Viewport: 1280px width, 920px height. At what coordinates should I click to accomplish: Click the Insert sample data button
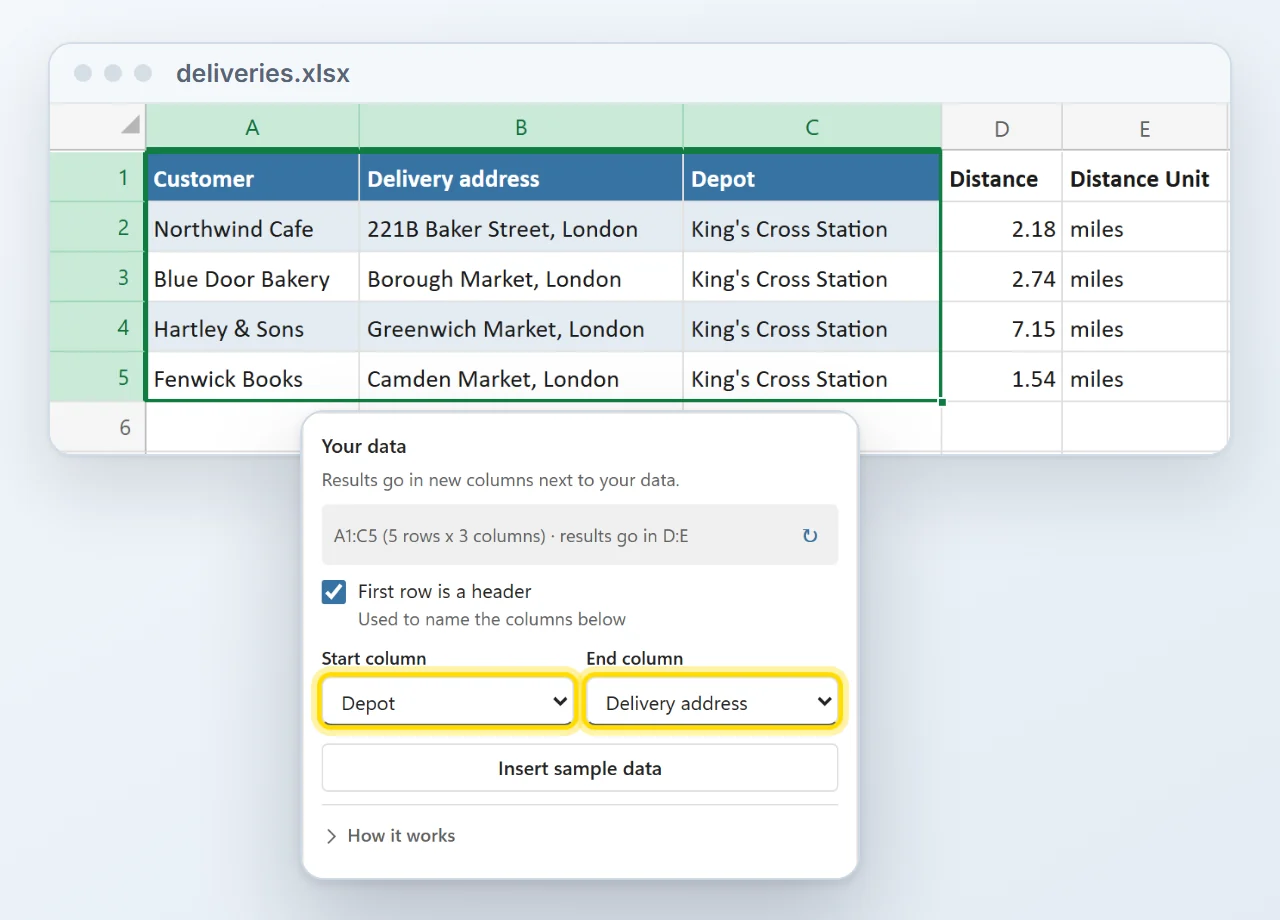580,768
